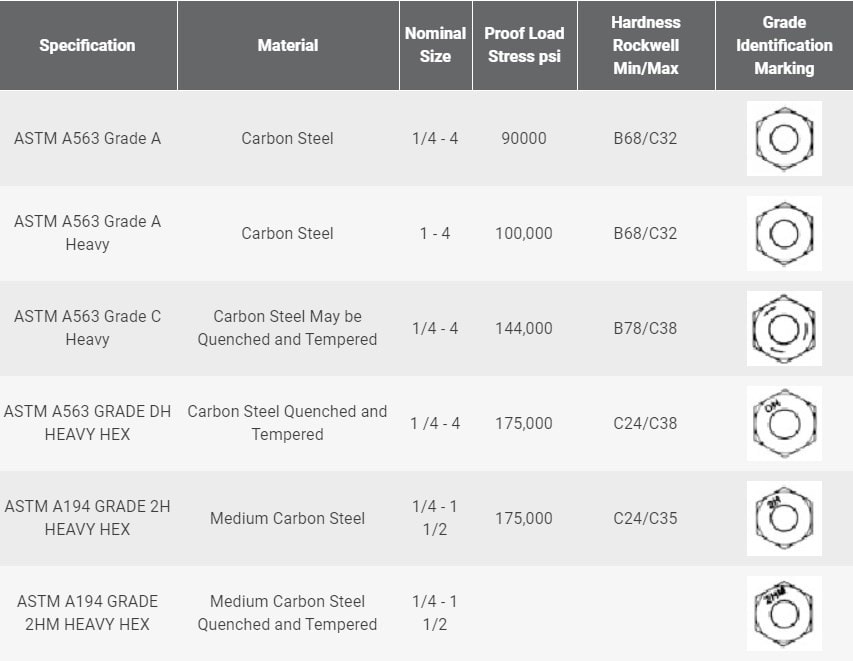Select the ASTM A563 Grade A specification cell
The height and width of the screenshot is (661, 853).
(x=87, y=138)
